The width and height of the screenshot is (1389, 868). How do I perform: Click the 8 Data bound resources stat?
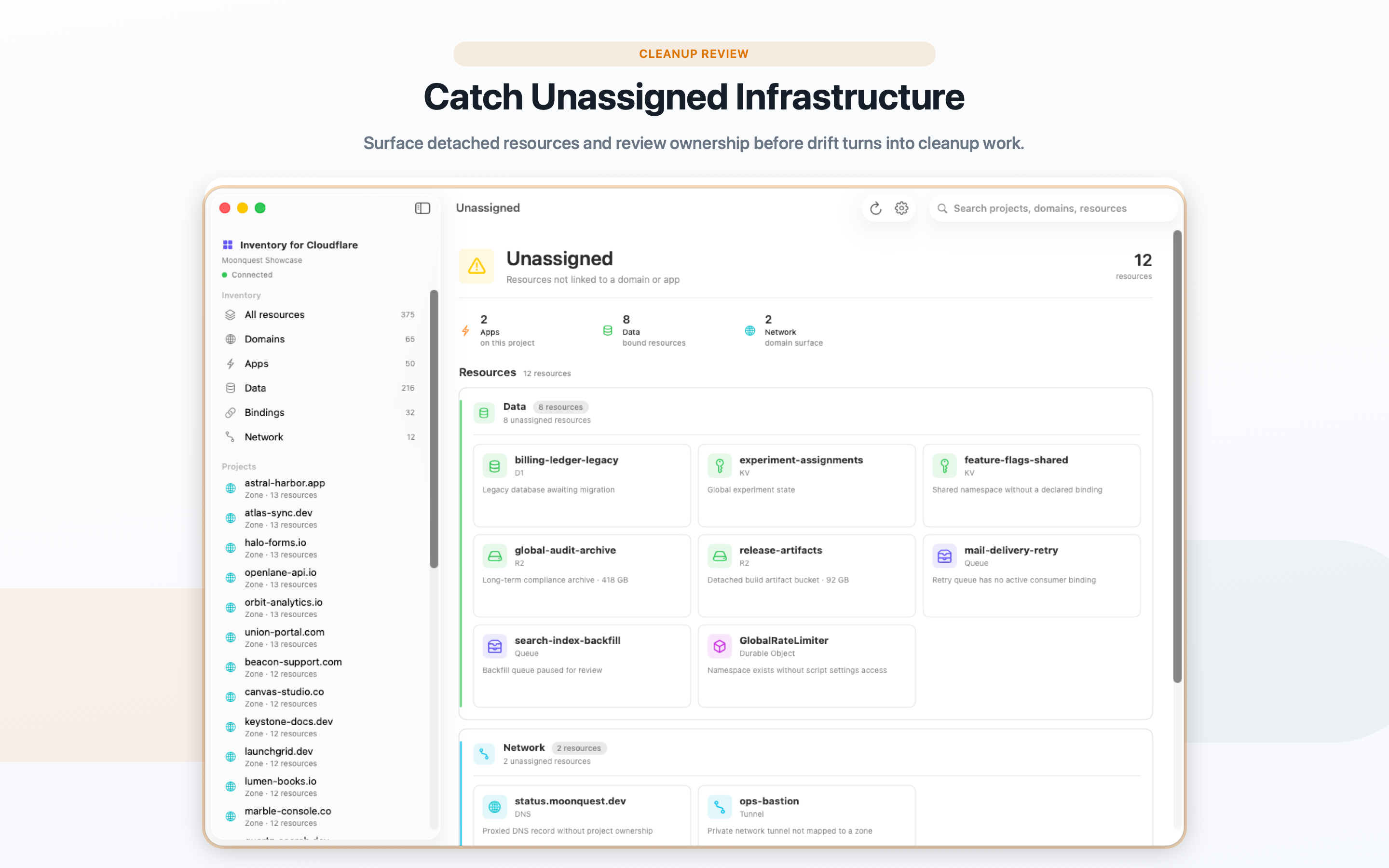coord(644,331)
